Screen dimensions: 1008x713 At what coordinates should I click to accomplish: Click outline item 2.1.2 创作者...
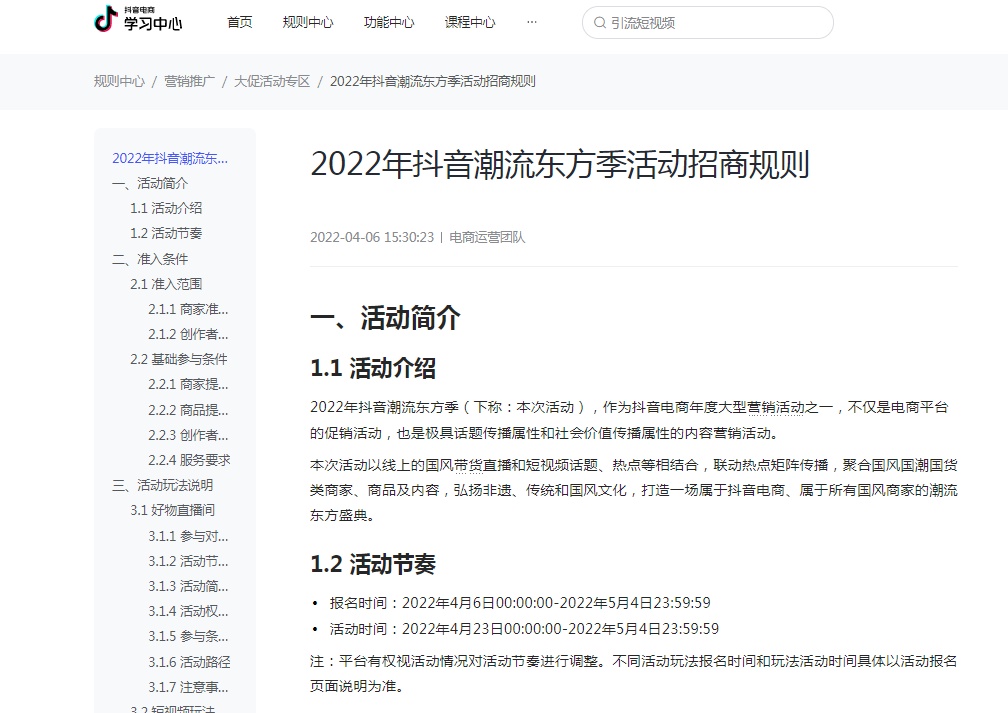pyautogui.click(x=188, y=334)
